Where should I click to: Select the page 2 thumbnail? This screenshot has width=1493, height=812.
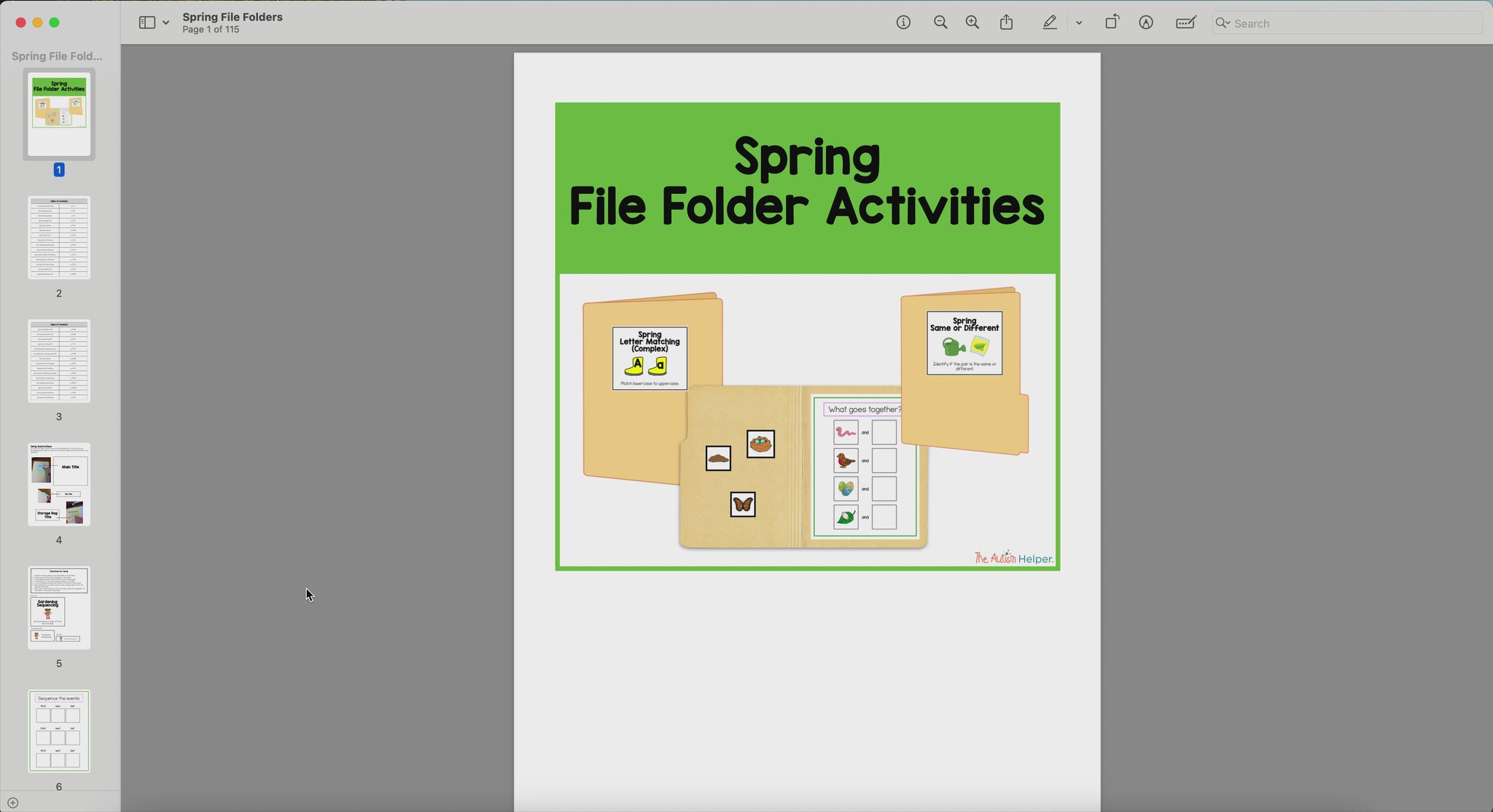coord(59,238)
